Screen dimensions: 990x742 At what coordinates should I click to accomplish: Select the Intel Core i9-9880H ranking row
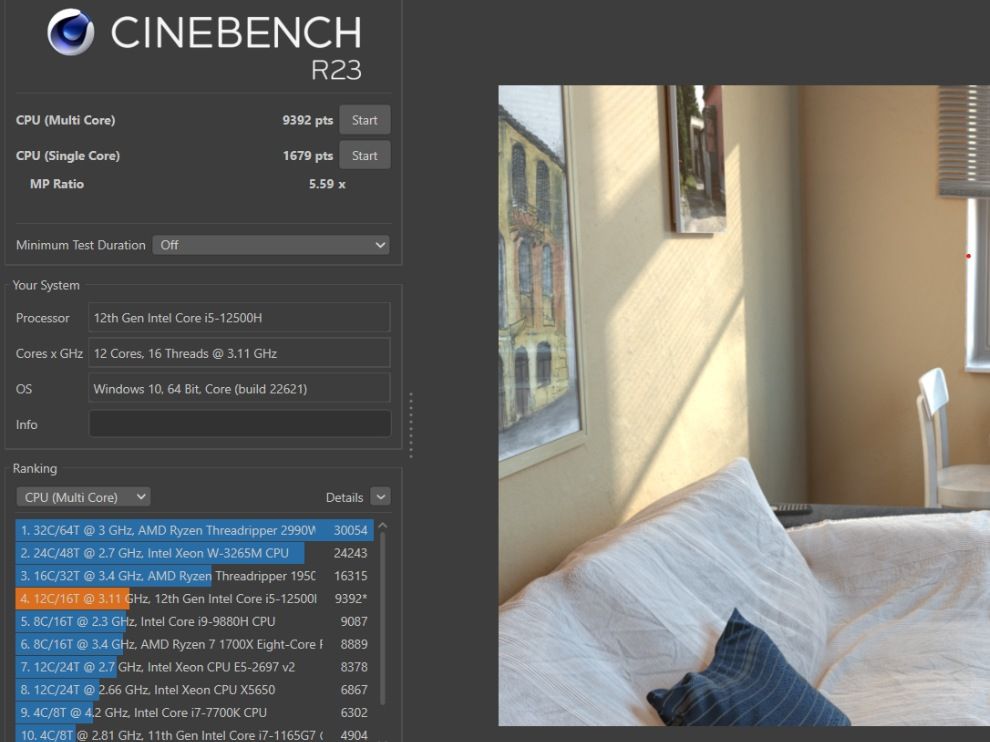[194, 621]
